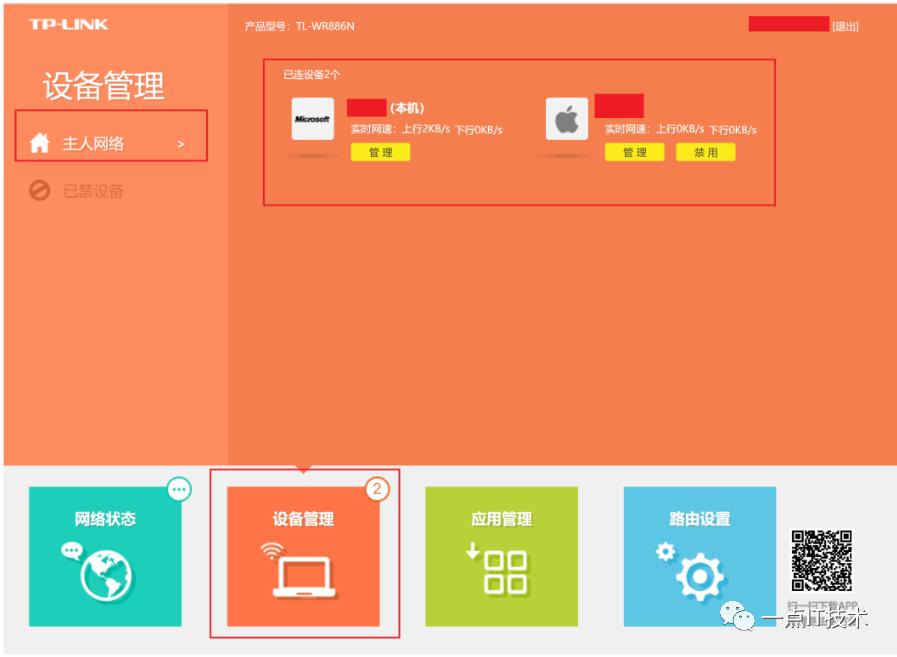Screen dimensions: 897x657
Task: Select 主人网络 in the sidebar
Action: coord(93,143)
